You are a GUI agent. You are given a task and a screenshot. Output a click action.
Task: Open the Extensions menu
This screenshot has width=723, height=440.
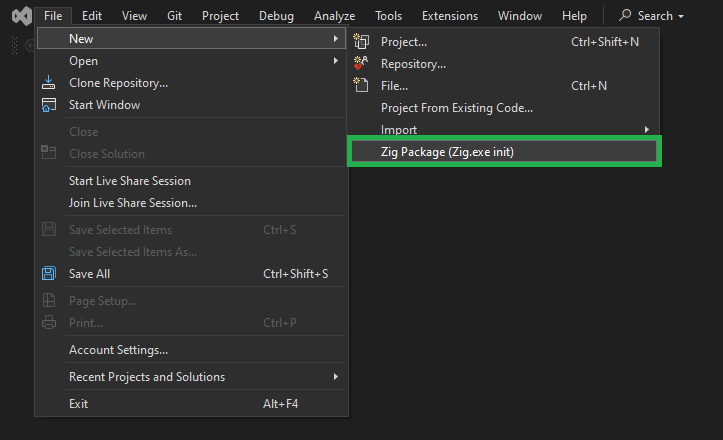tap(450, 16)
